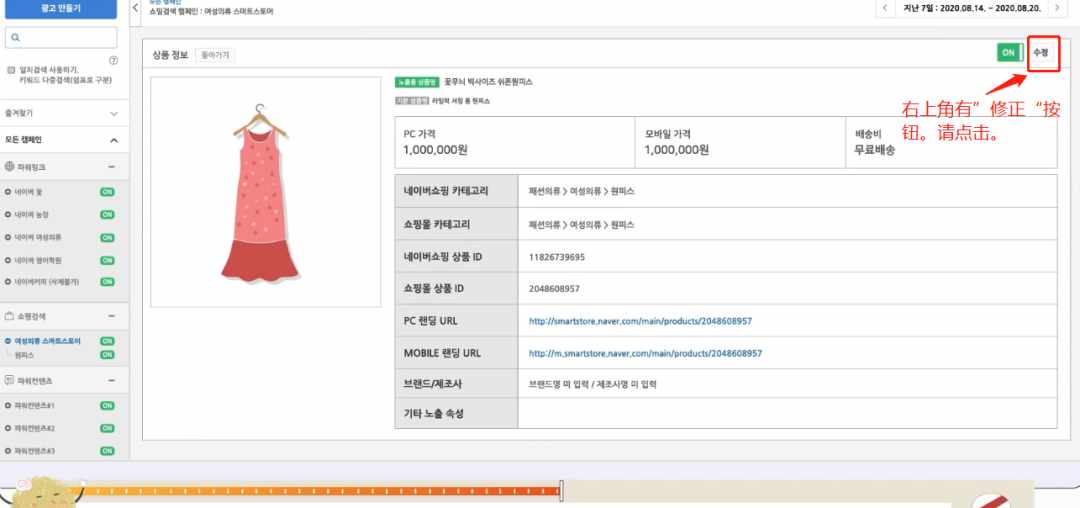Screen dimensions: 1080x508
Task: Toggle ON status for 파워컨텐츠#3
Action: tap(107, 451)
